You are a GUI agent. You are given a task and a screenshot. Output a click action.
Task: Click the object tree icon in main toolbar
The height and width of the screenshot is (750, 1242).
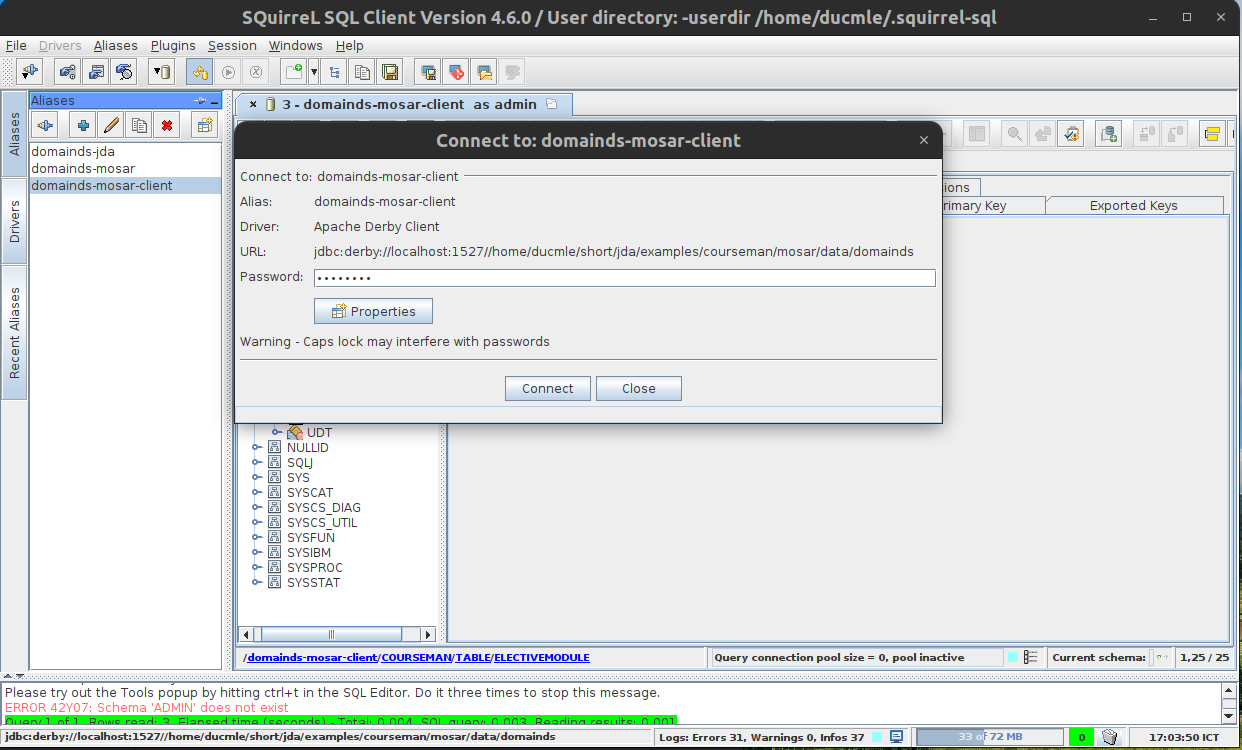(x=334, y=72)
